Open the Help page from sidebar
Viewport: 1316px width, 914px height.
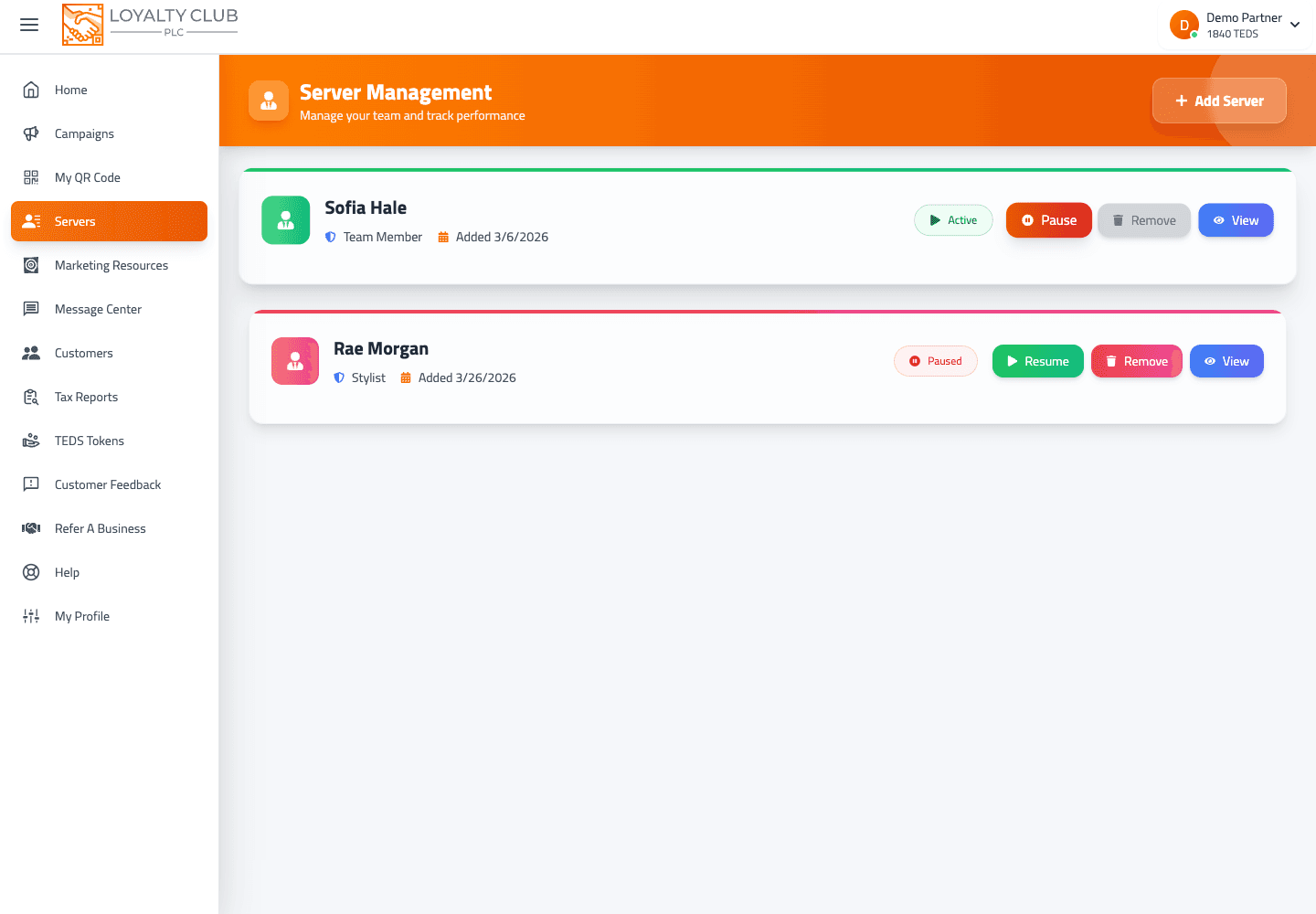(x=109, y=572)
